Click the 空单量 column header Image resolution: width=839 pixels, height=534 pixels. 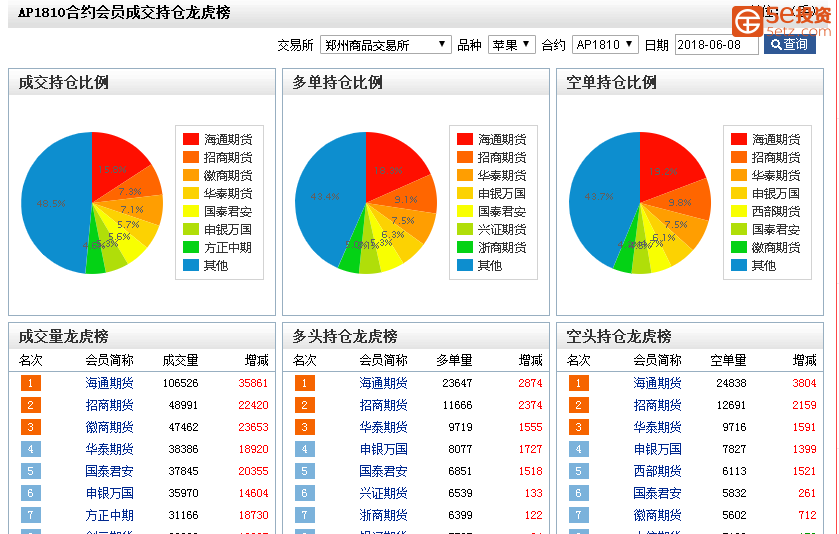click(x=728, y=360)
